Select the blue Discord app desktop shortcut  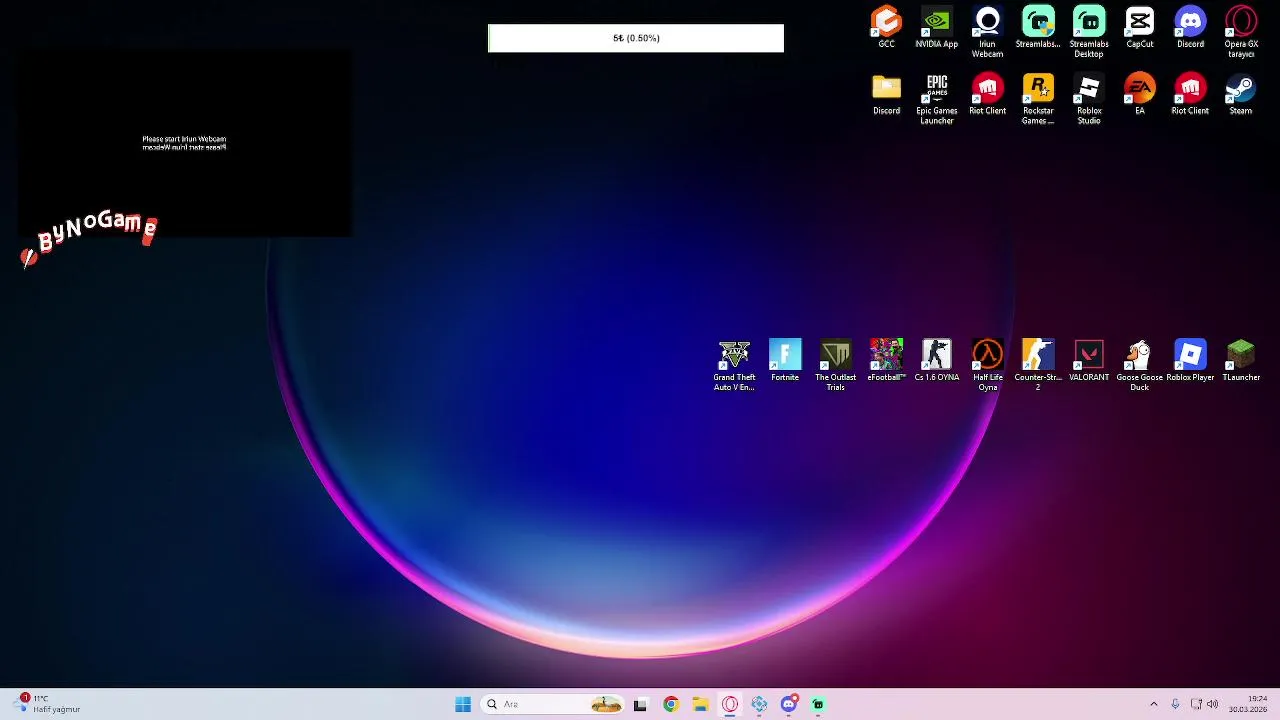point(1190,27)
